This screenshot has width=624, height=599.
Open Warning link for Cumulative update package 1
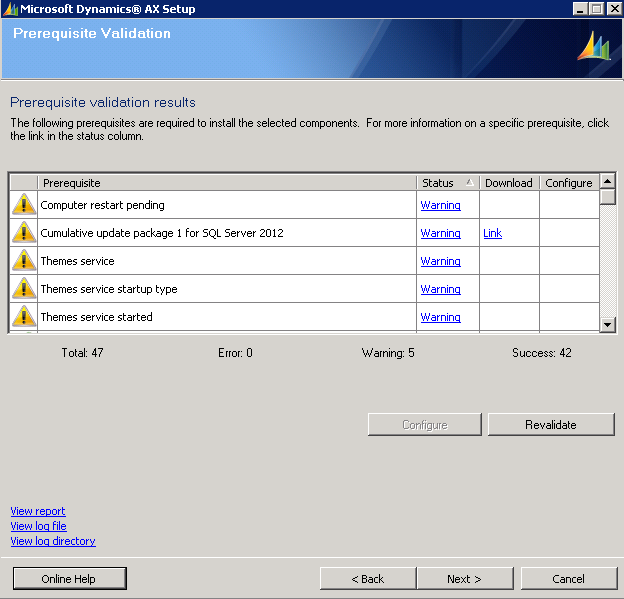click(x=441, y=233)
